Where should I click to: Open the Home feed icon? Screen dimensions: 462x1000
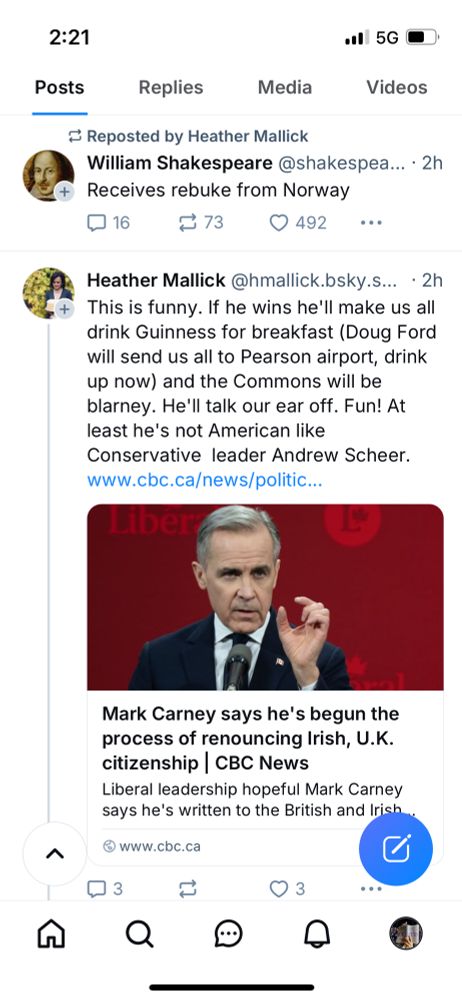tap(52, 934)
